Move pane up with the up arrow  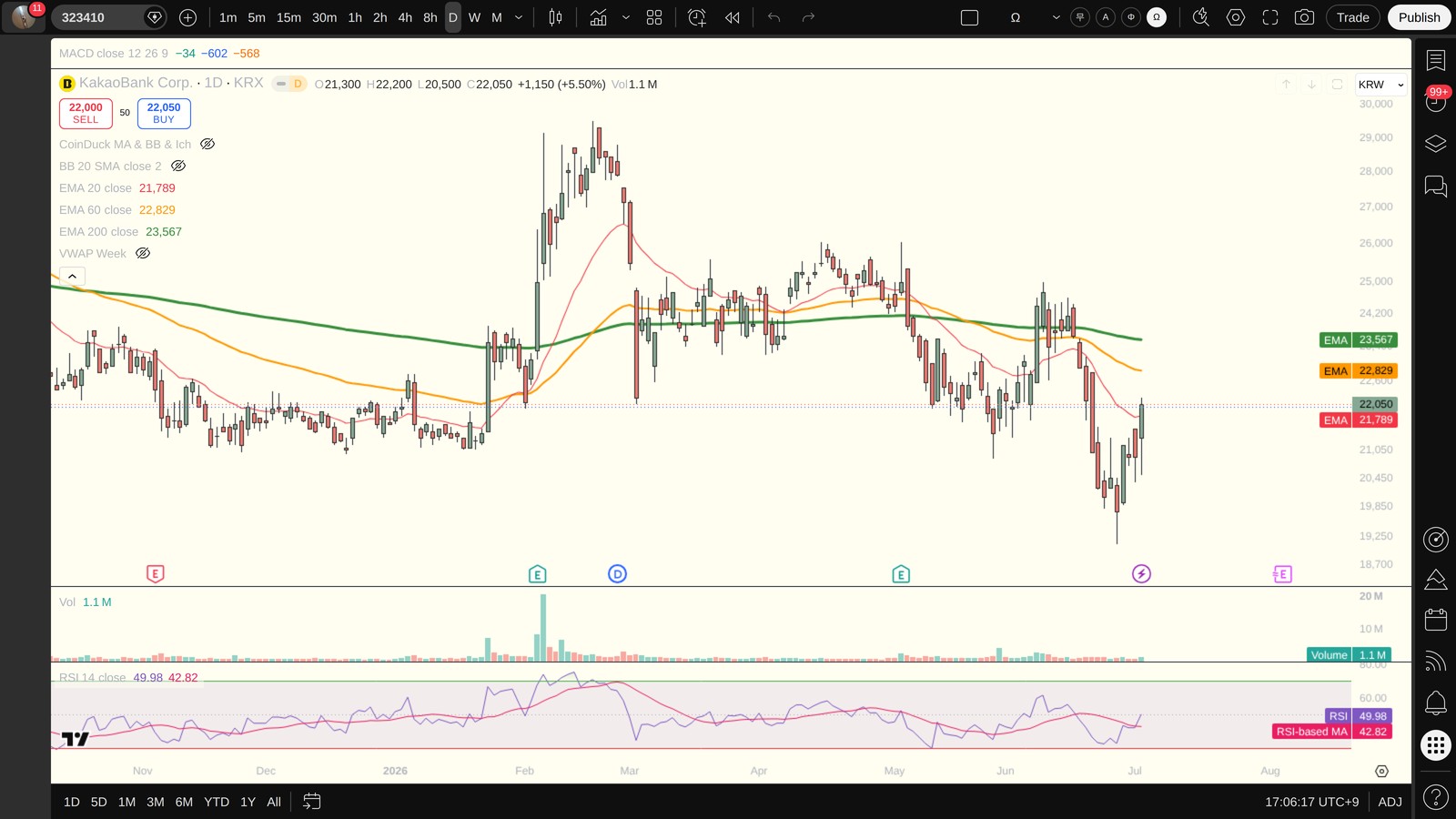click(x=1286, y=85)
